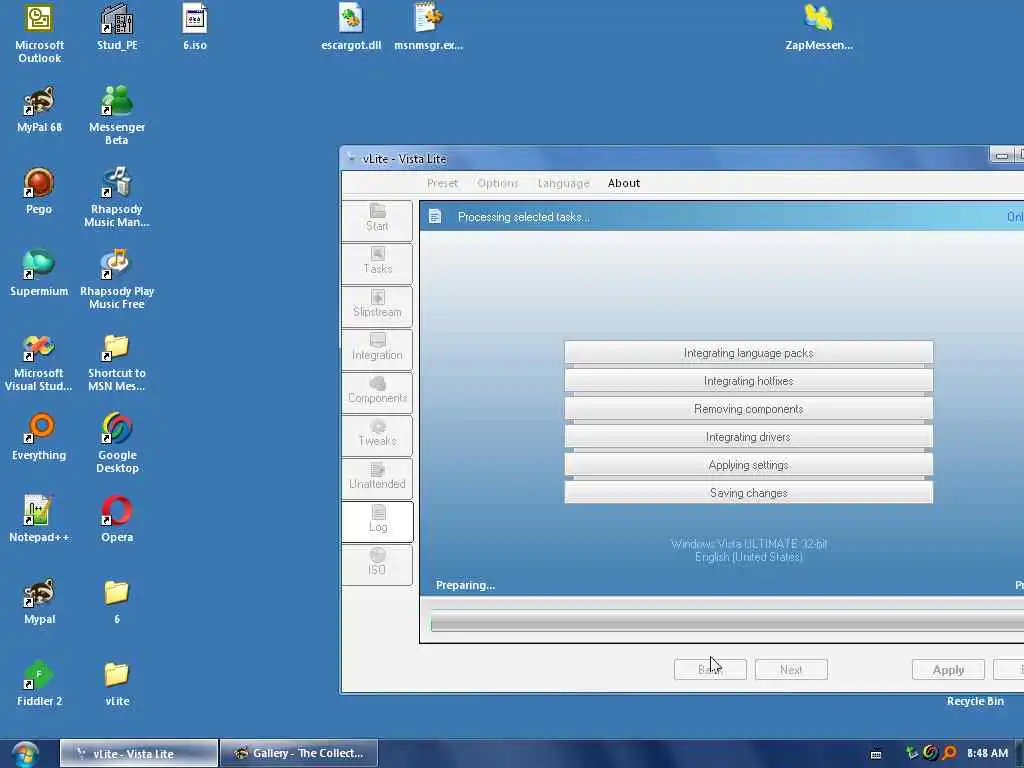Open the Preset menu in vLite
The image size is (1024, 768).
tap(442, 184)
